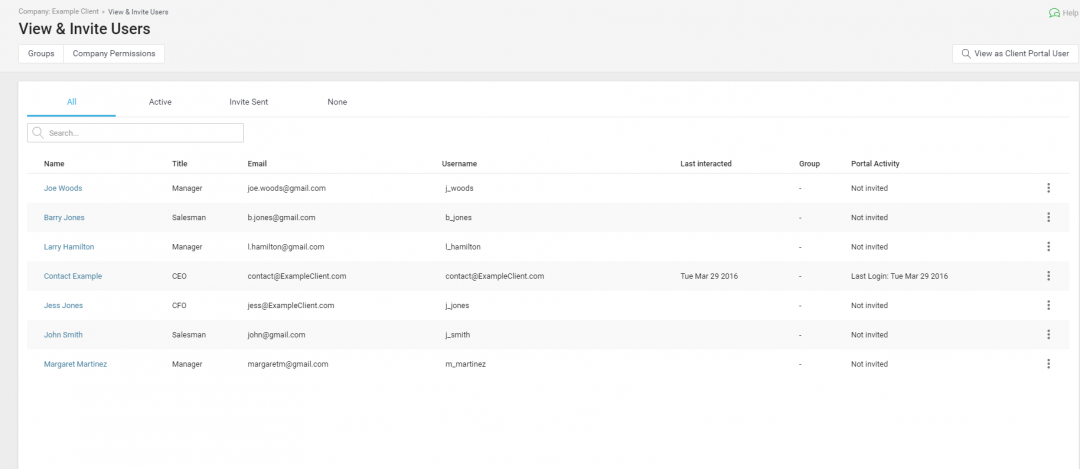Click the username j_woods

[x=459, y=188]
